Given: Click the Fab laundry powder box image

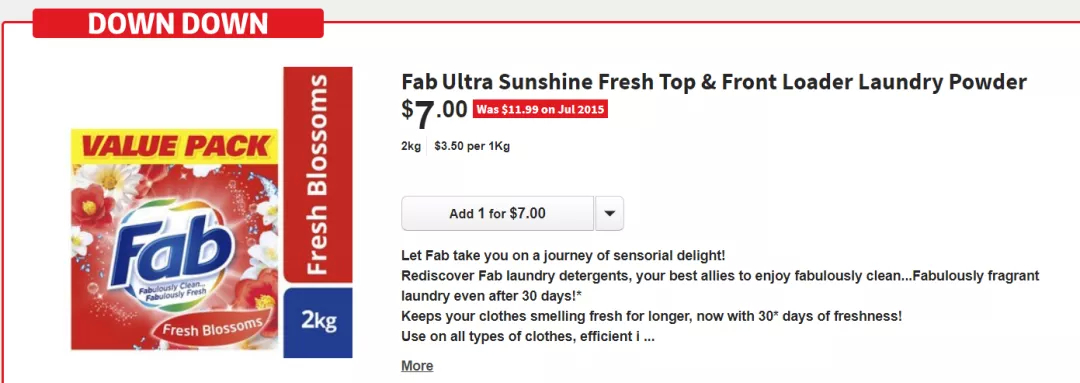Looking at the screenshot, I should point(211,213).
